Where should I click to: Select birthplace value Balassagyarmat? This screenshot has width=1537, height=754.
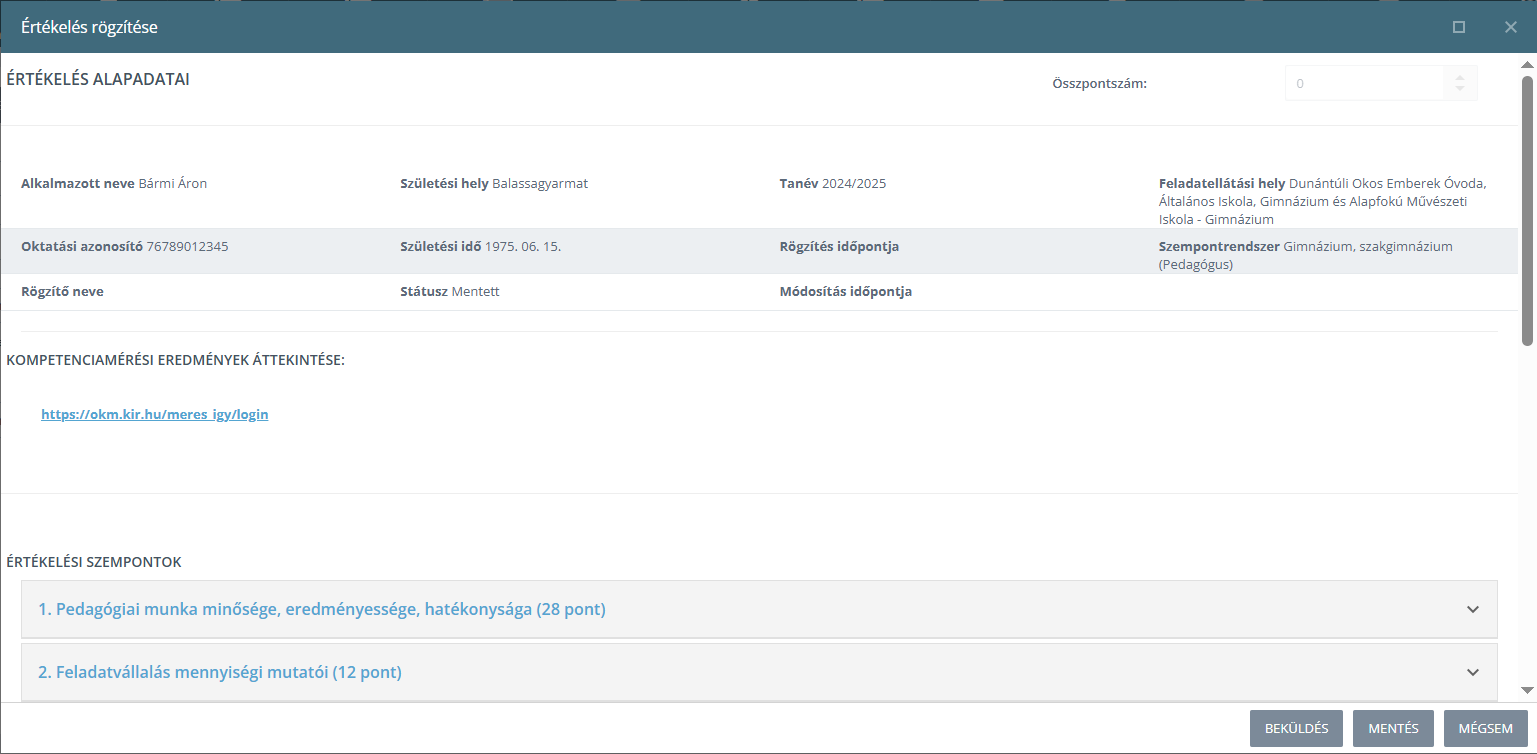[540, 184]
